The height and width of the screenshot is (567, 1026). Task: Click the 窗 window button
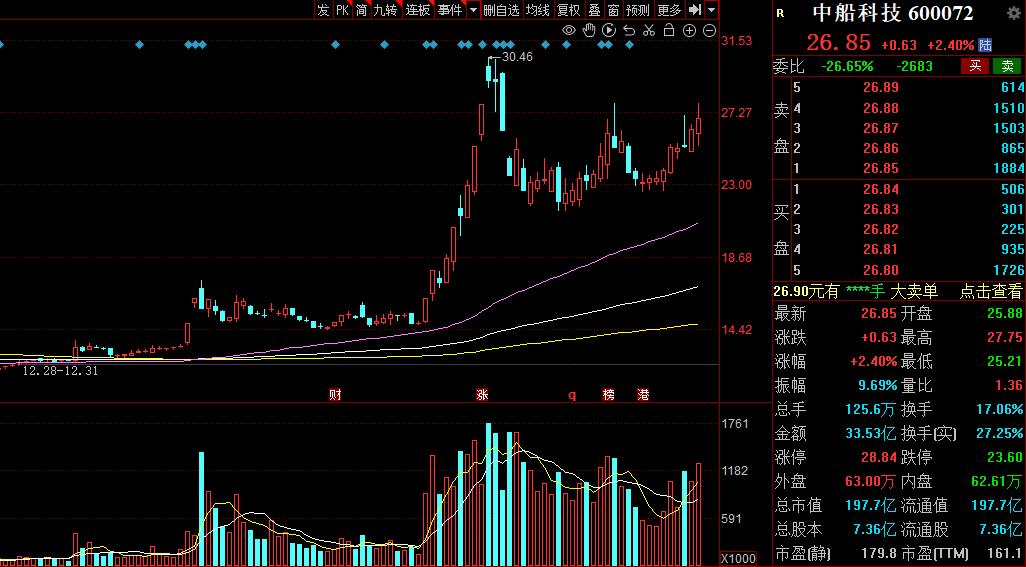613,10
